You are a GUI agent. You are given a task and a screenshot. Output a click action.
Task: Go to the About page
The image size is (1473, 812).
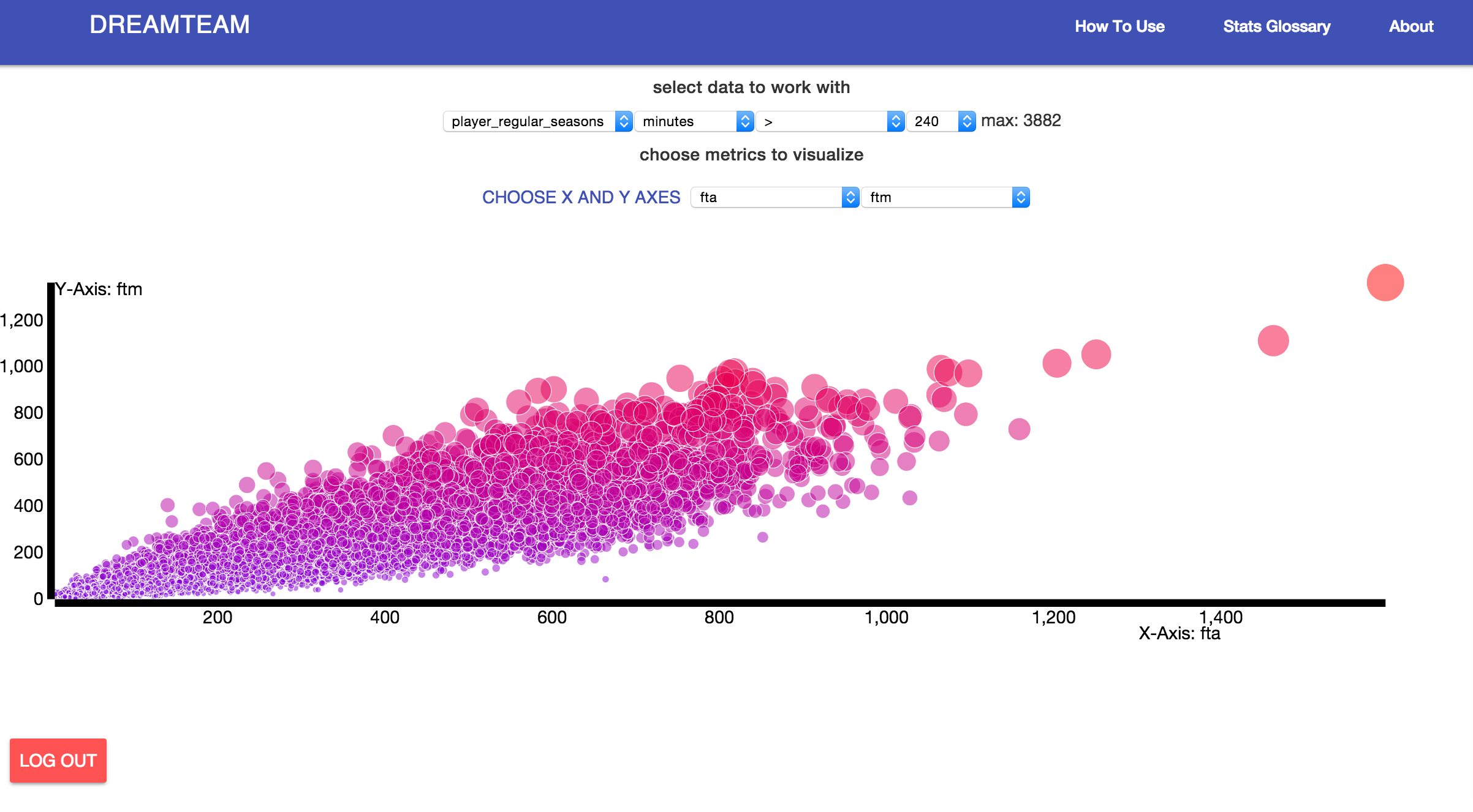(1411, 26)
